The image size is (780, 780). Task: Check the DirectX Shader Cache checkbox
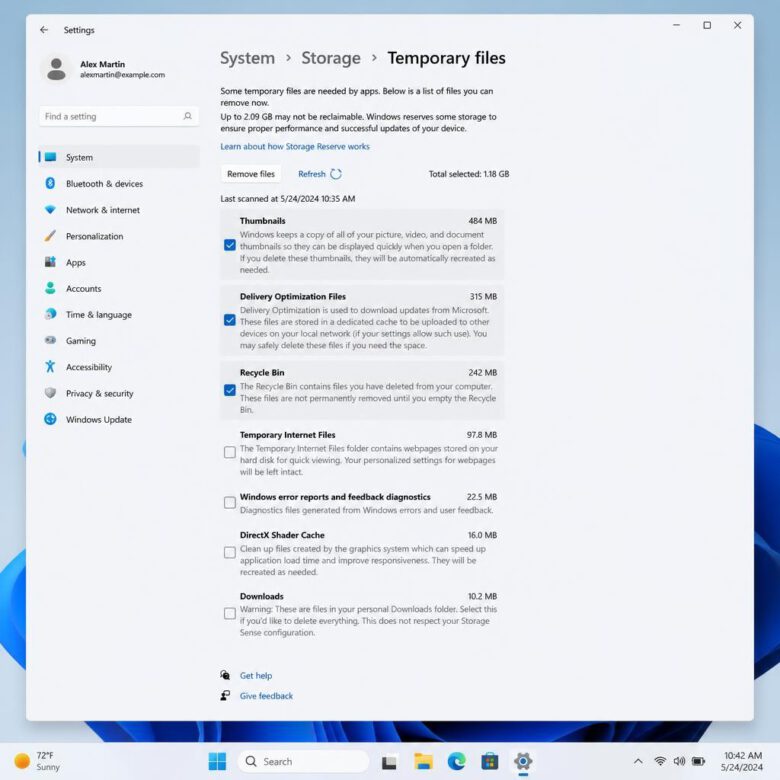tap(230, 553)
